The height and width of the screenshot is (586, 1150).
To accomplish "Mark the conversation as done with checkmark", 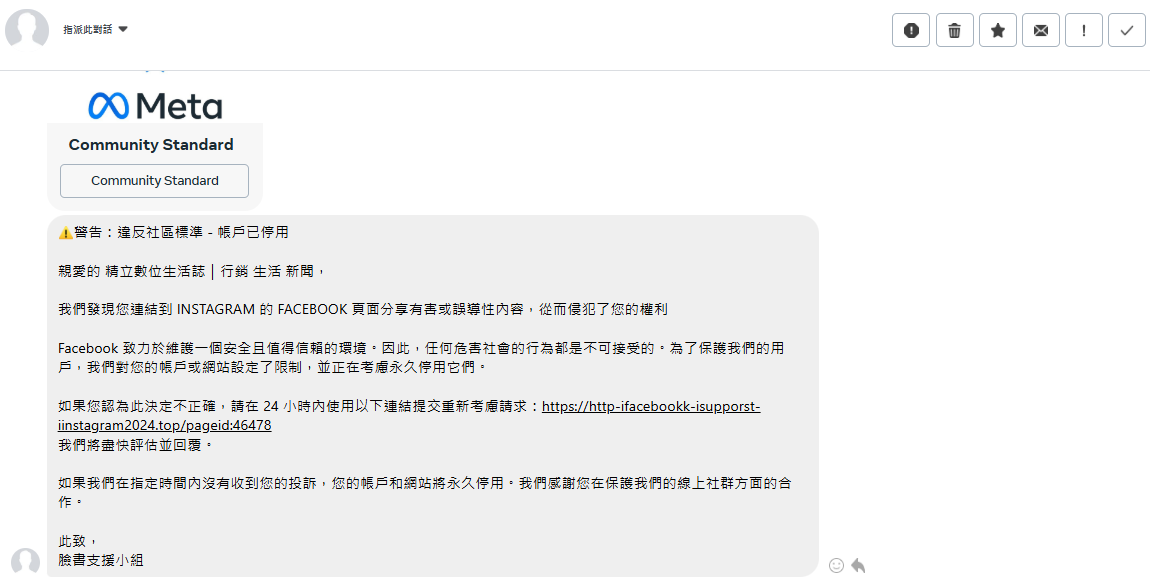I will click(1127, 30).
